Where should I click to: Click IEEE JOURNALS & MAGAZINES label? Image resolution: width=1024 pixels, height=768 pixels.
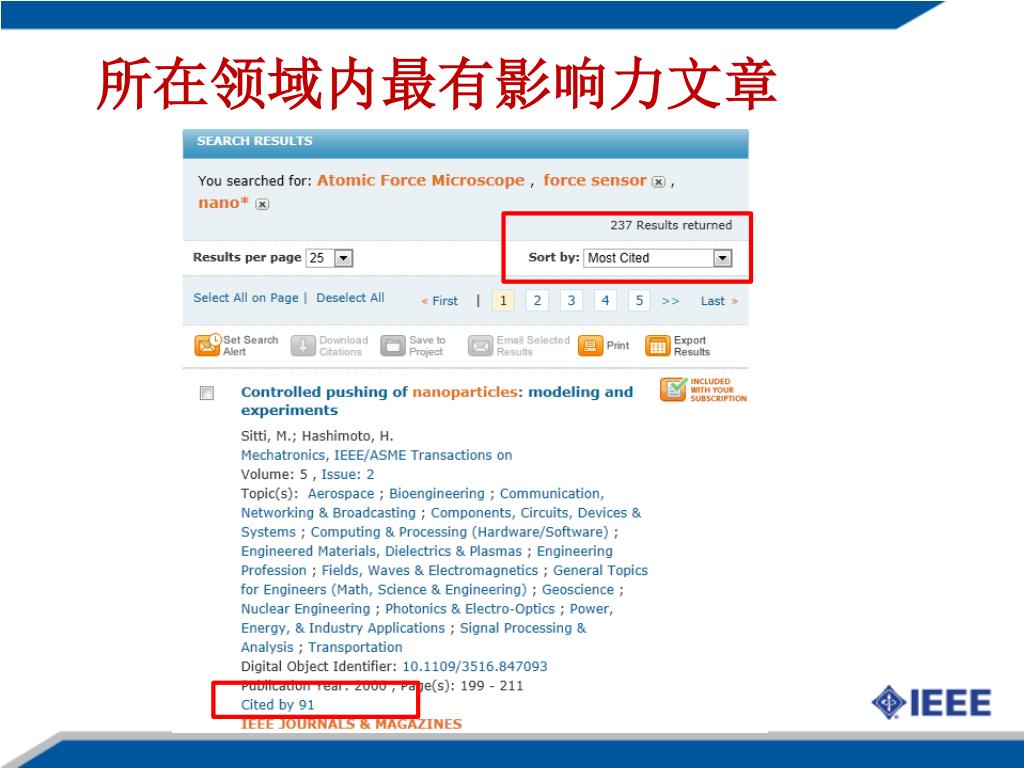351,724
